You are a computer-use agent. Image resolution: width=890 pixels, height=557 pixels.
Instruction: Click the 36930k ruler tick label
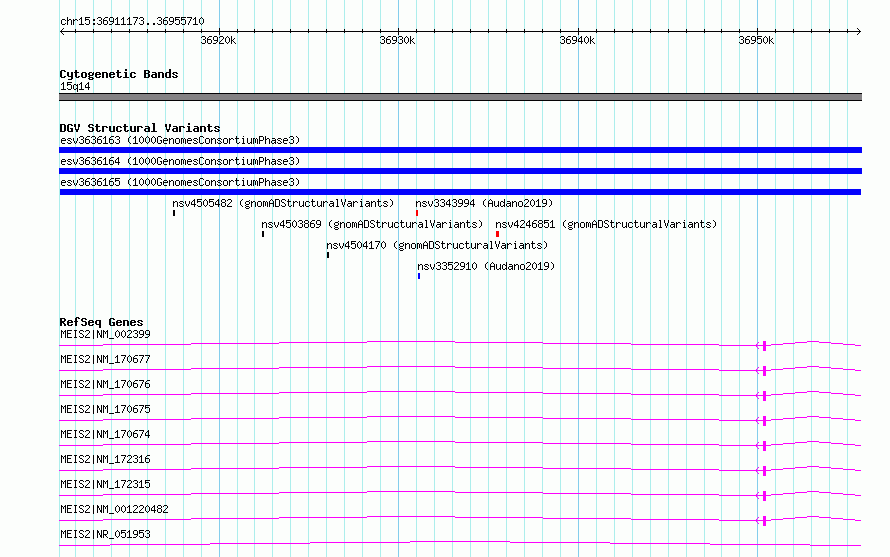coord(397,40)
